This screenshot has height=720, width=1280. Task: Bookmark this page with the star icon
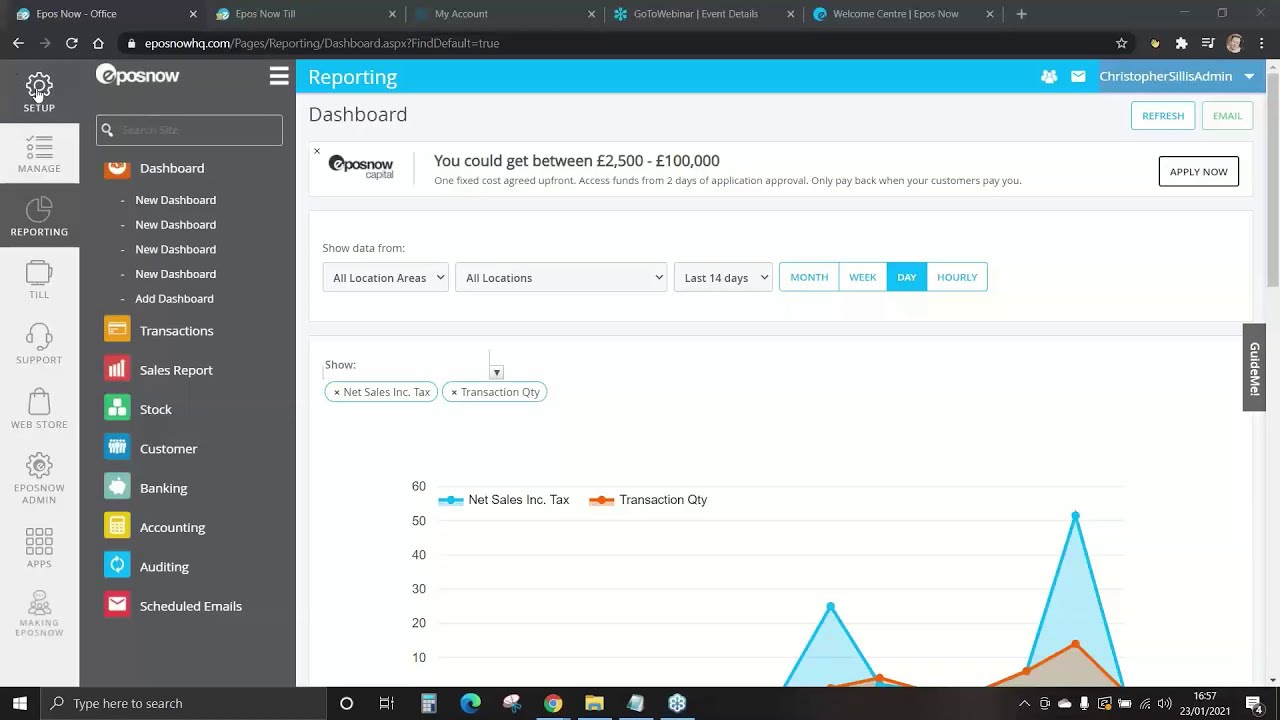pos(1121,43)
